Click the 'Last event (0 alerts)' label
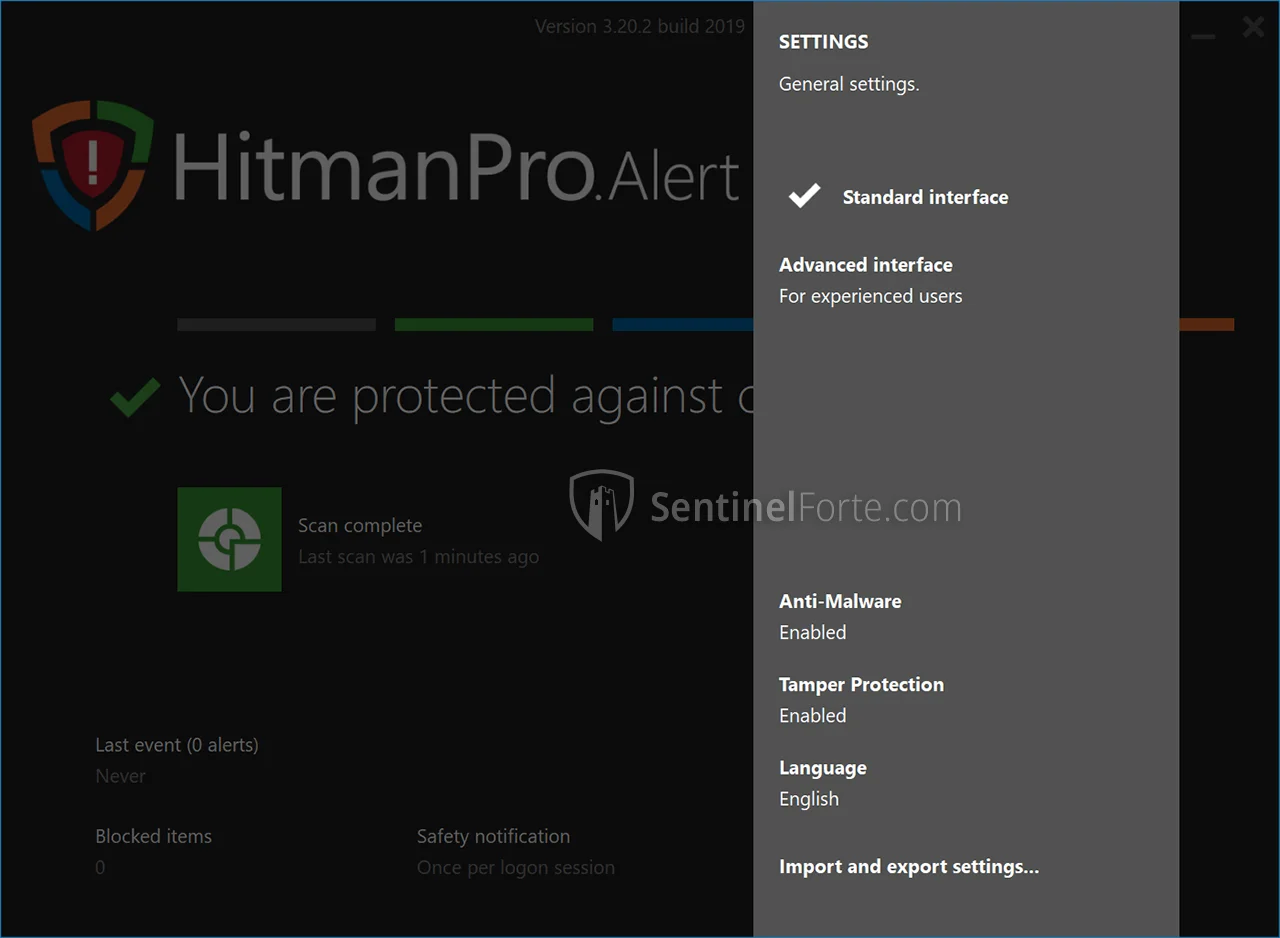Viewport: 1280px width, 938px height. coord(177,745)
